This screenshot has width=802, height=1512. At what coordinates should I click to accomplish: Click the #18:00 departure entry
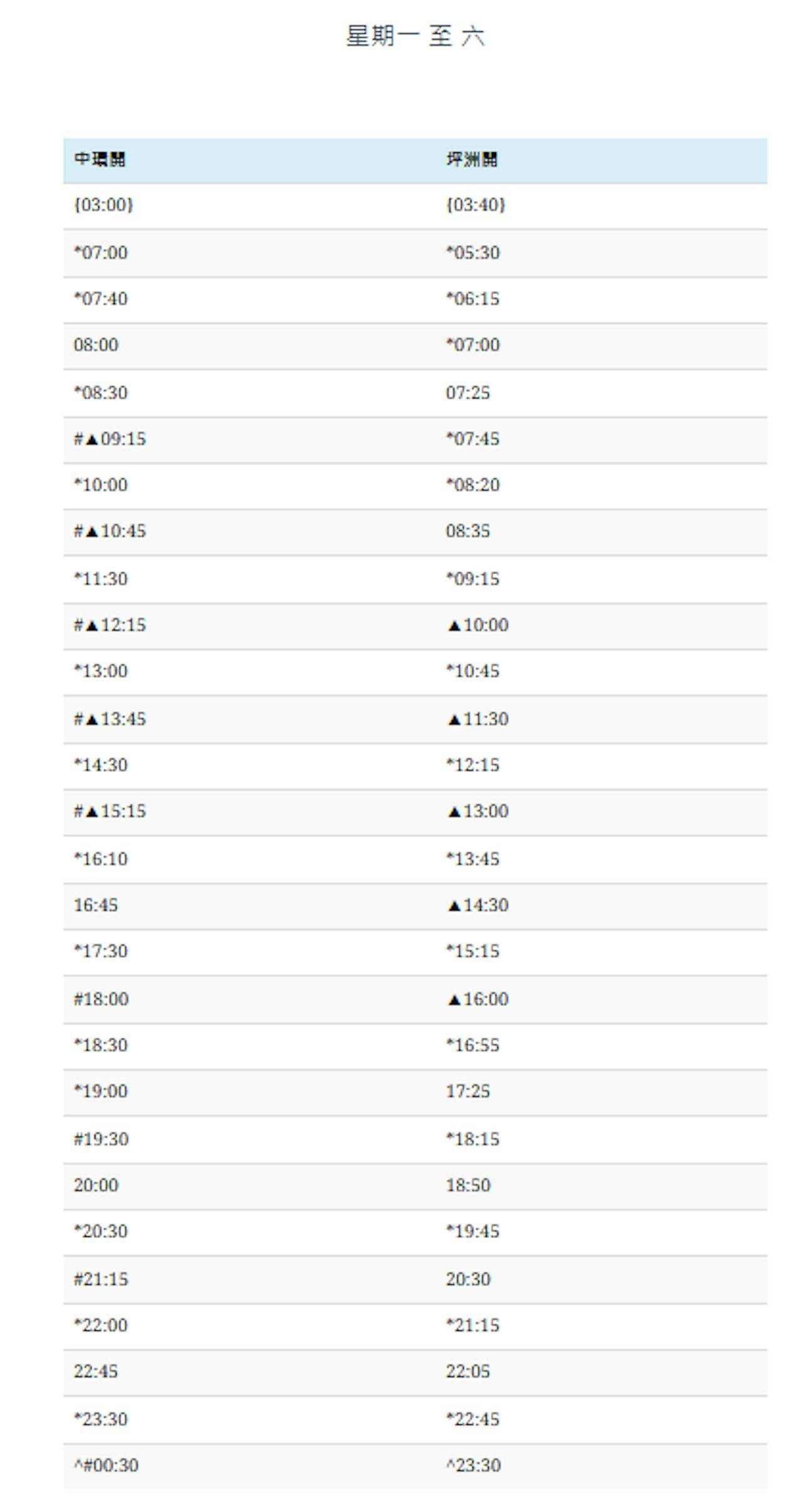(101, 999)
